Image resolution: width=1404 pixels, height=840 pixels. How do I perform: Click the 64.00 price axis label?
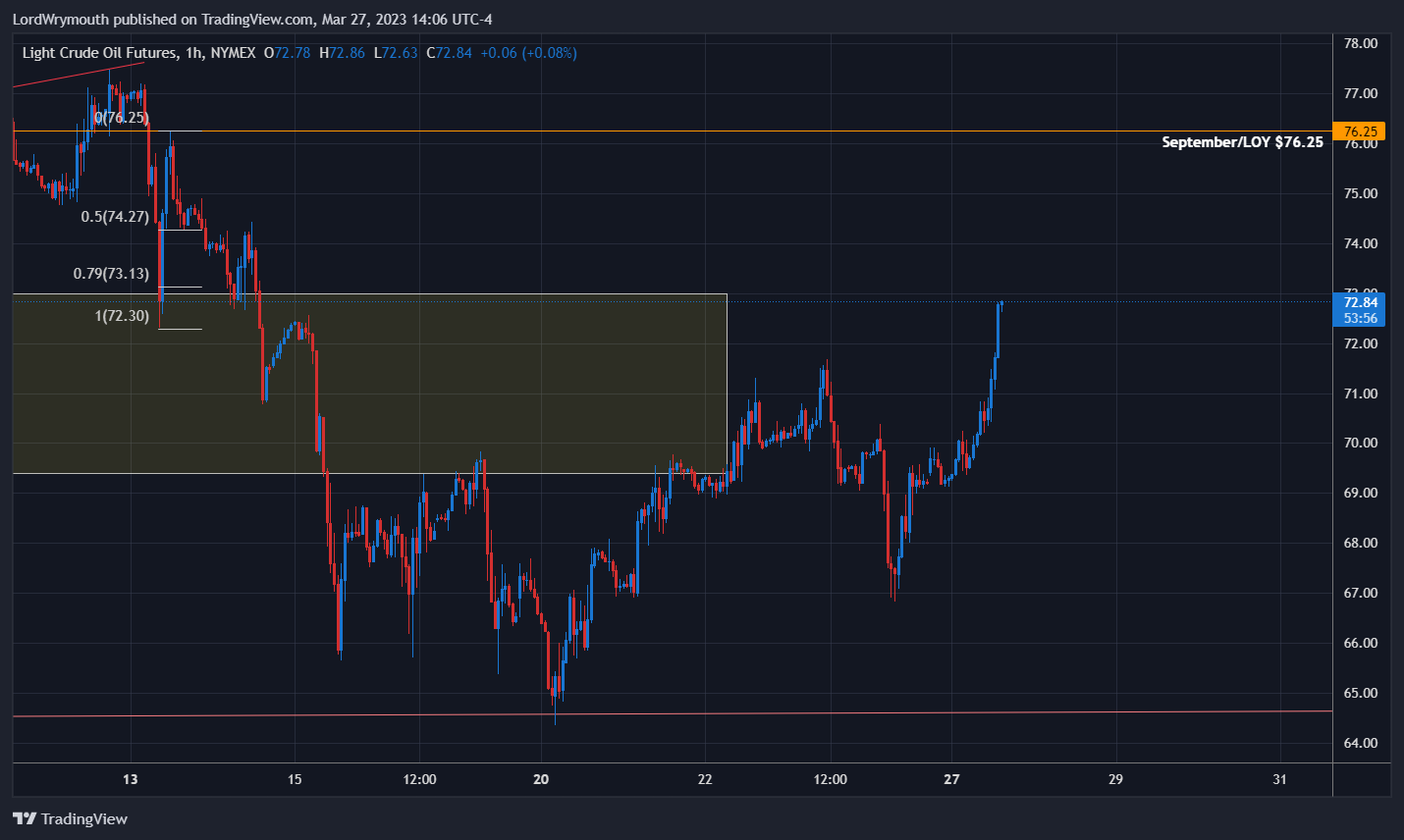point(1360,743)
